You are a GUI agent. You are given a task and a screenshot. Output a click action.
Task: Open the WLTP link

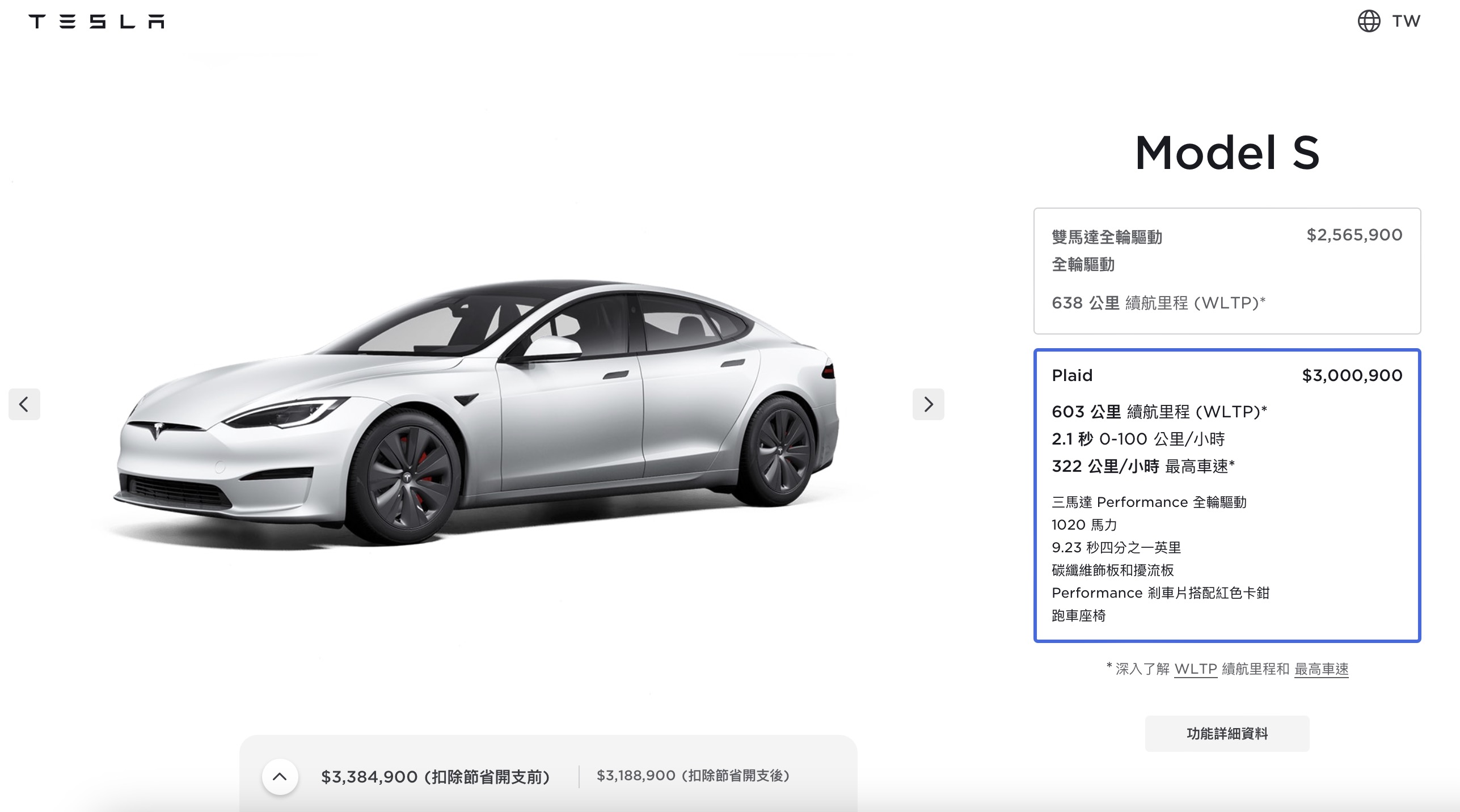pos(1196,669)
